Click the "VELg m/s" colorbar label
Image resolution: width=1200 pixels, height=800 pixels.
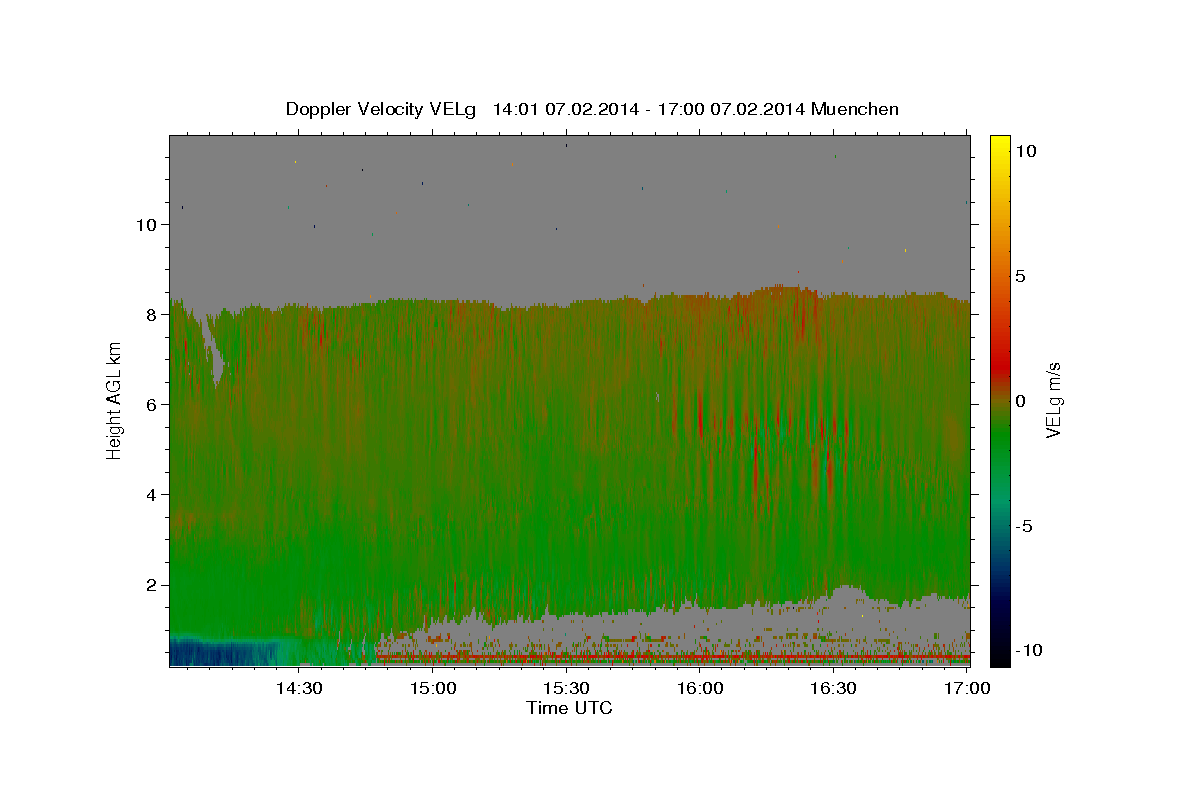tap(1052, 401)
